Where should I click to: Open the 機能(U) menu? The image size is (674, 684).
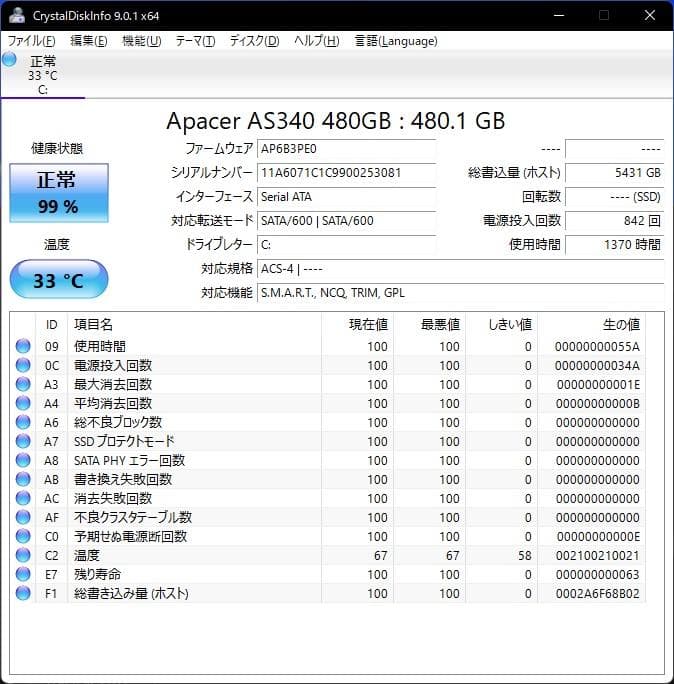tap(142, 41)
